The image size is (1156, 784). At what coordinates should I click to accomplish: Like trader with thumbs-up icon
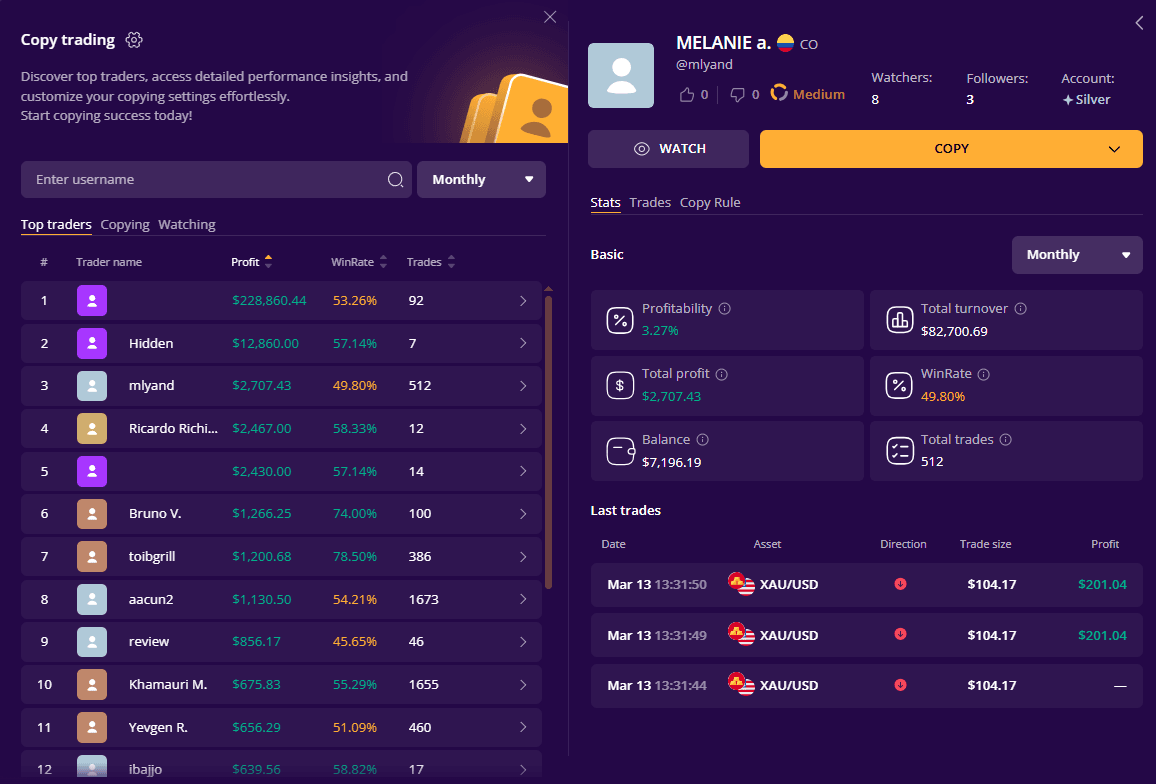coord(686,94)
